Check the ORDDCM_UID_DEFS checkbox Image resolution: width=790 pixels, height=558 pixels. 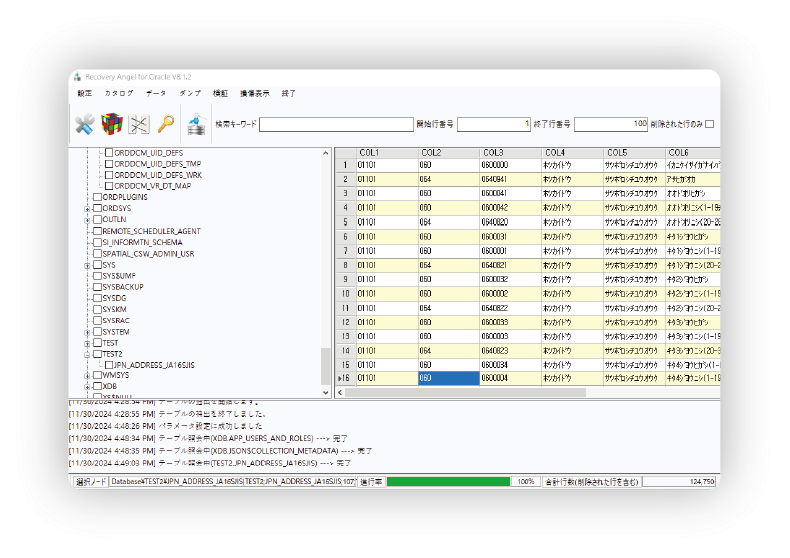(x=109, y=153)
